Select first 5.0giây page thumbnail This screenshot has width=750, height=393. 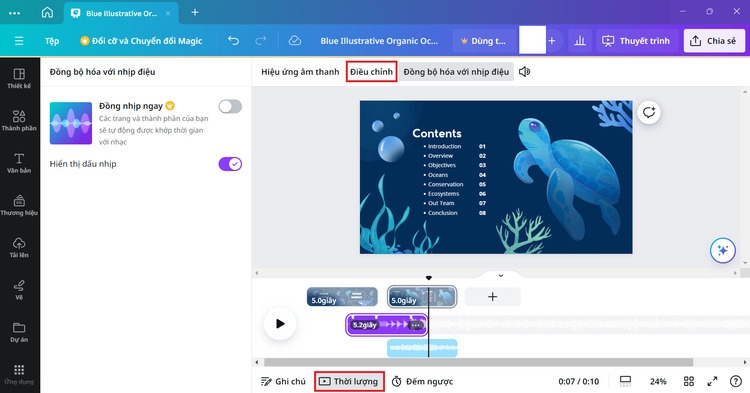click(342, 297)
